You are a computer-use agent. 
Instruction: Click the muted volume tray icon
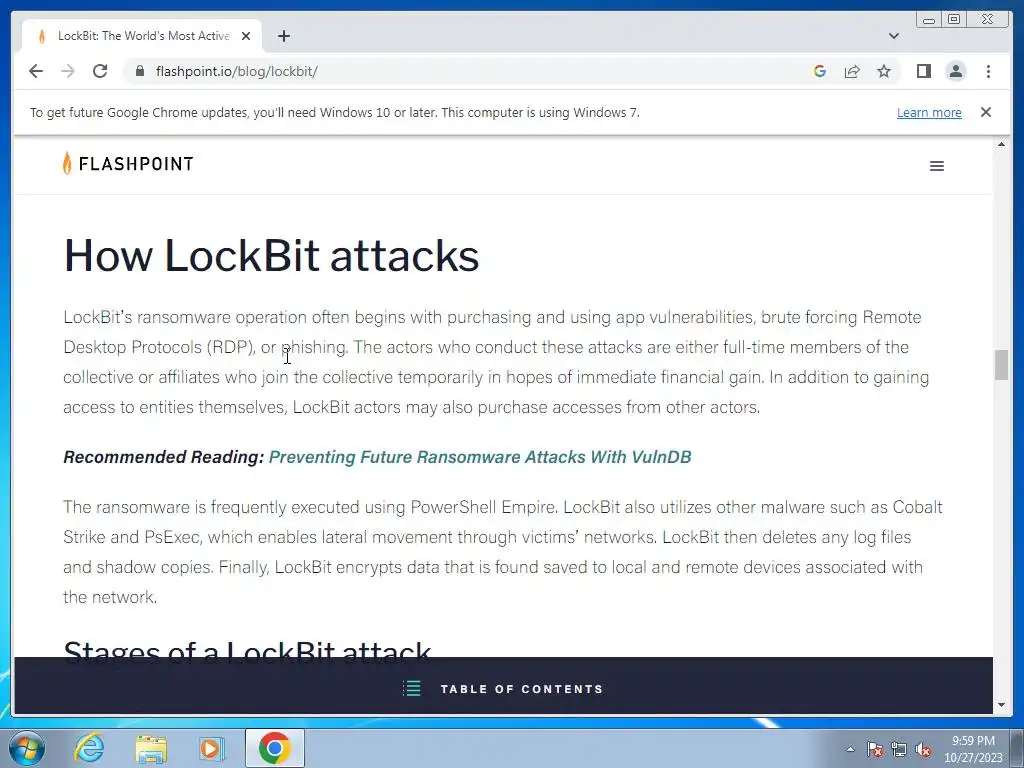pos(923,749)
